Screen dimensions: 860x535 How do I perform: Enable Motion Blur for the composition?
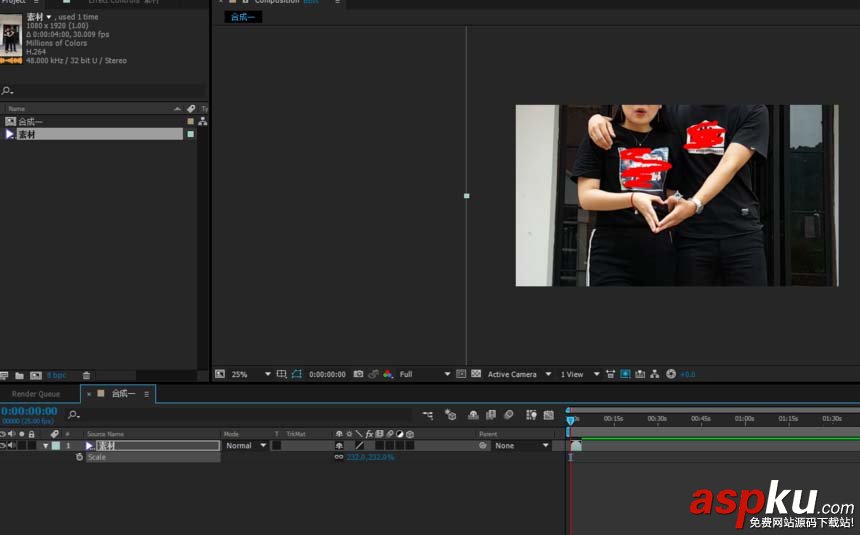pyautogui.click(x=508, y=415)
